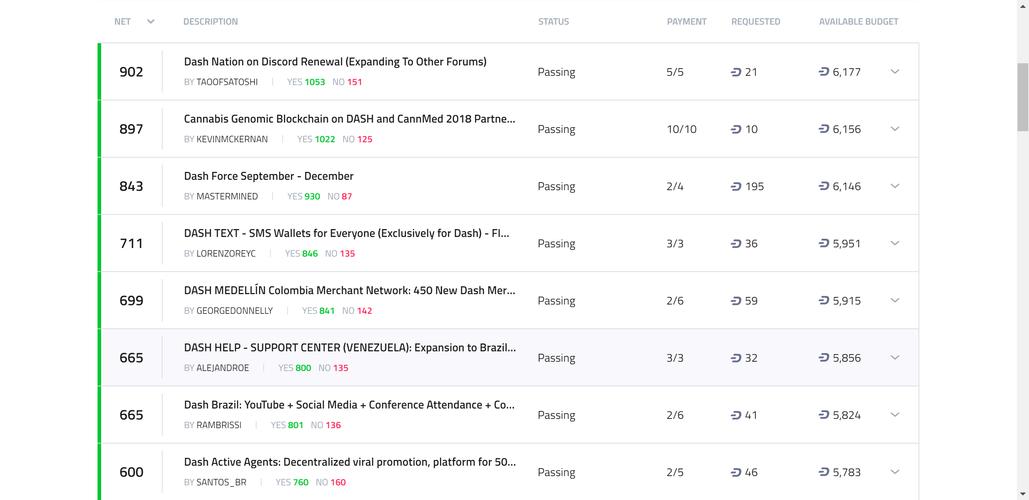
Task: Open Dash Force September - December proposal
Action: tap(268, 176)
